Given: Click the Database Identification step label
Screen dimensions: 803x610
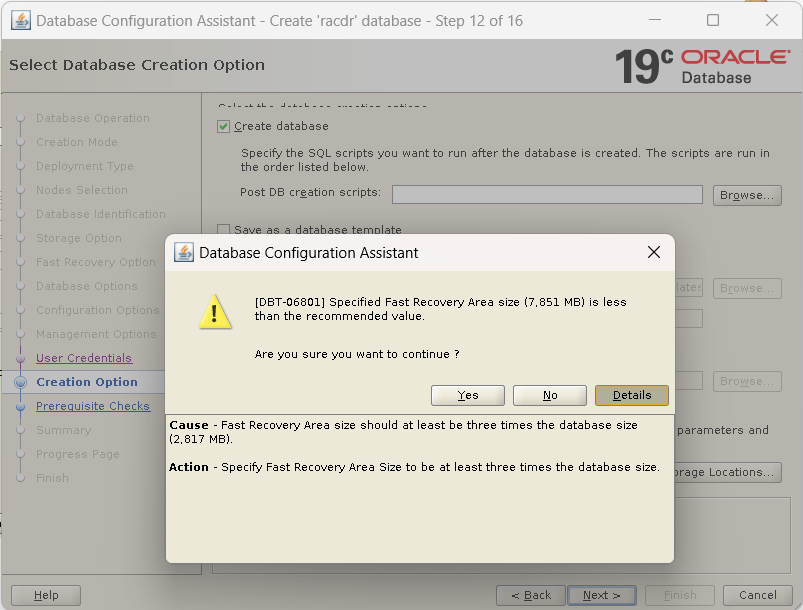Looking at the screenshot, I should point(101,214).
